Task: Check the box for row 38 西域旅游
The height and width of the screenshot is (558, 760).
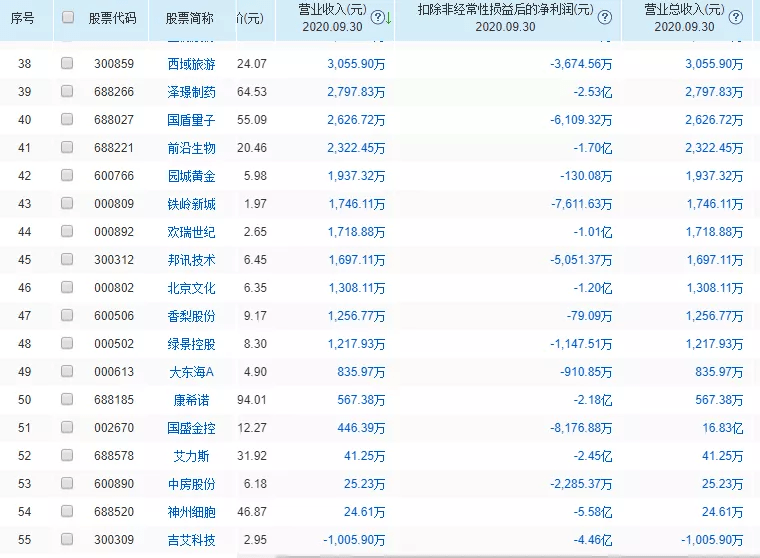Action: pos(67,63)
